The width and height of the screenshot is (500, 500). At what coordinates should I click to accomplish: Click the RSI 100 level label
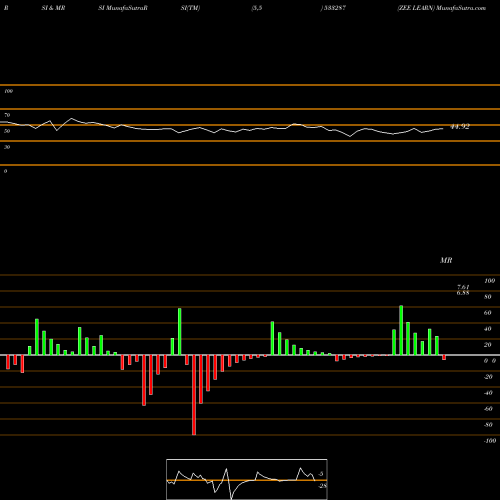tap(8, 91)
